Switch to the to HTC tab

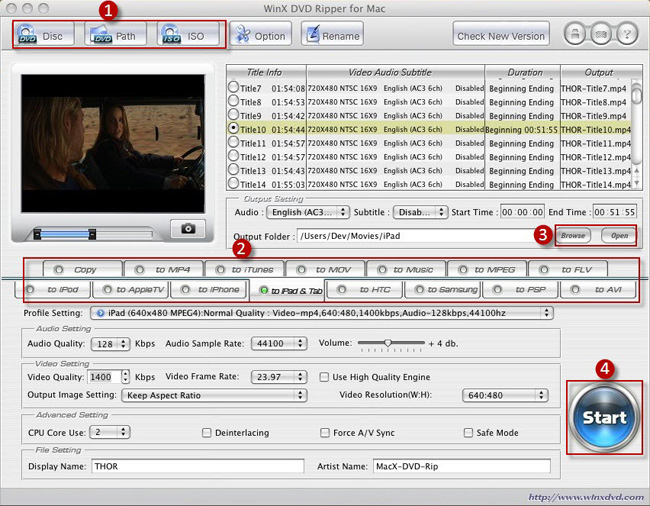[364, 289]
